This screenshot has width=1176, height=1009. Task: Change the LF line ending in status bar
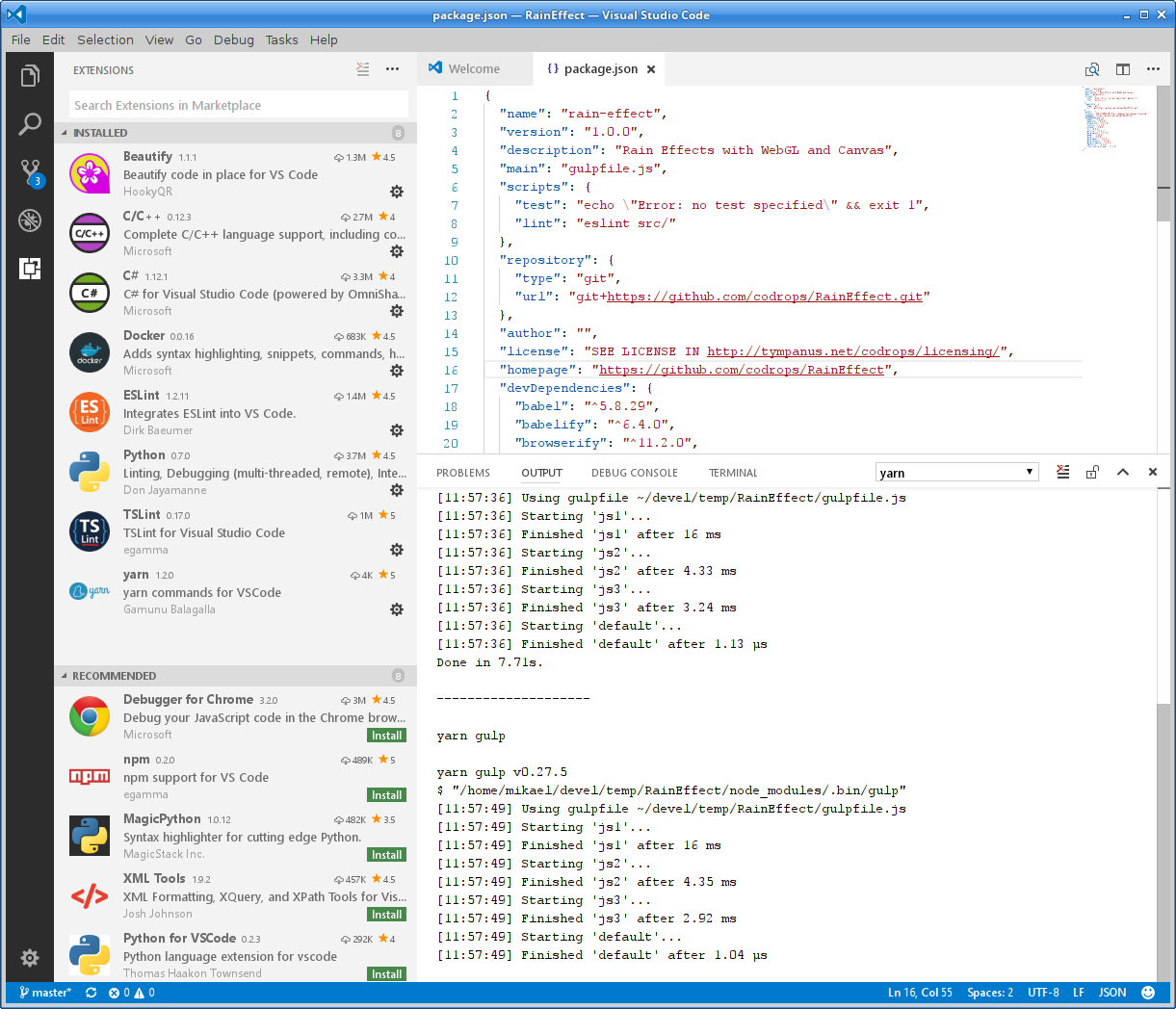coord(1079,993)
